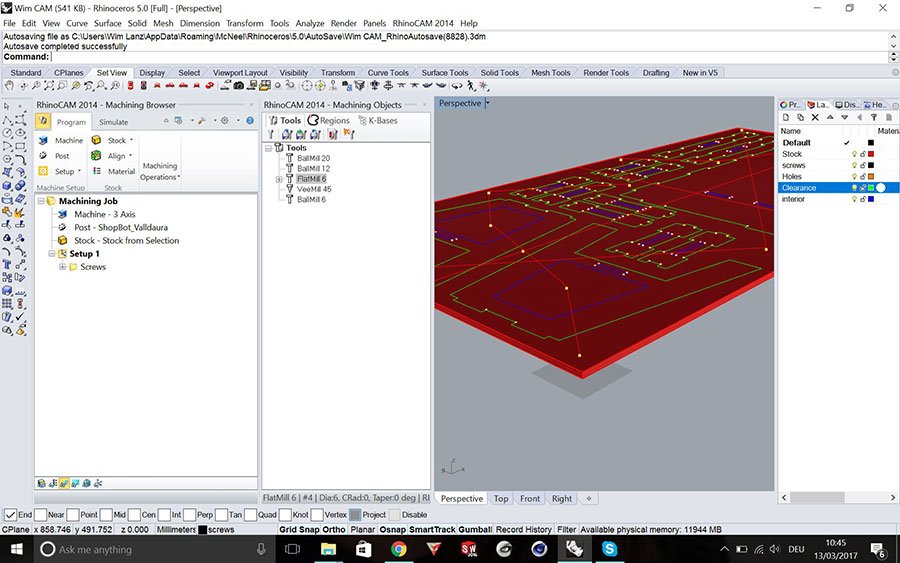Open the Setup dropdown in Machine Setup

(x=79, y=171)
